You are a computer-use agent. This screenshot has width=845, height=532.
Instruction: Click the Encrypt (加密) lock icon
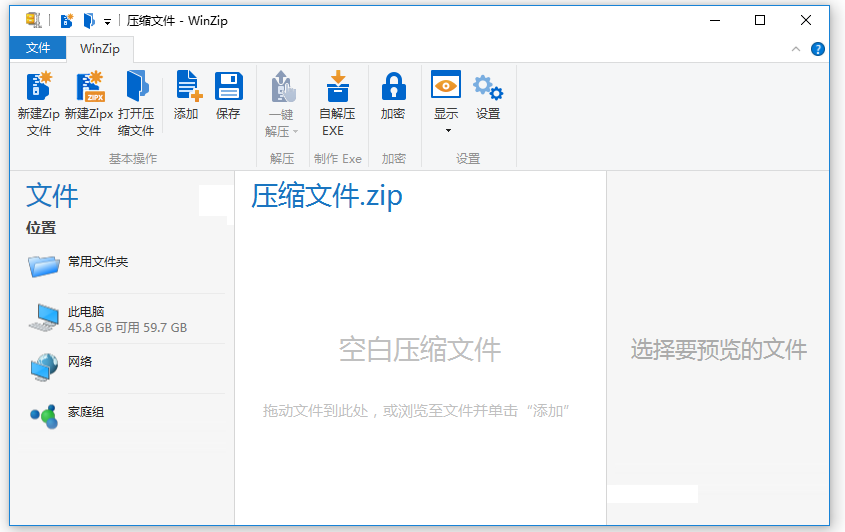point(393,86)
